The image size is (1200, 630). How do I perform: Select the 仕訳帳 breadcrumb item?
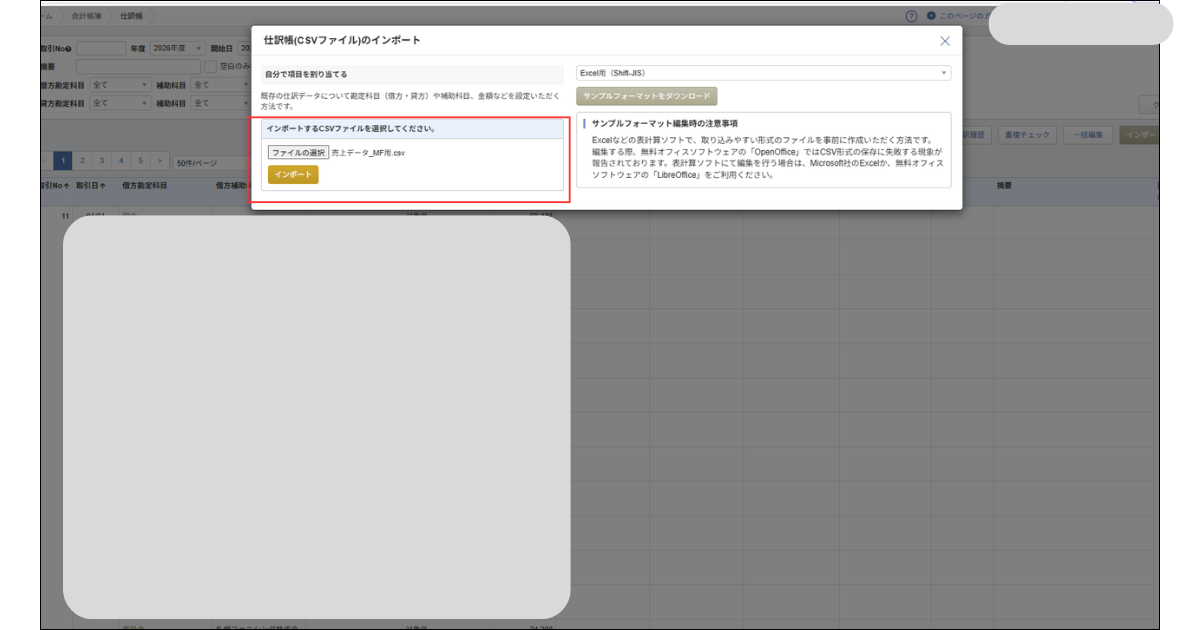click(131, 16)
